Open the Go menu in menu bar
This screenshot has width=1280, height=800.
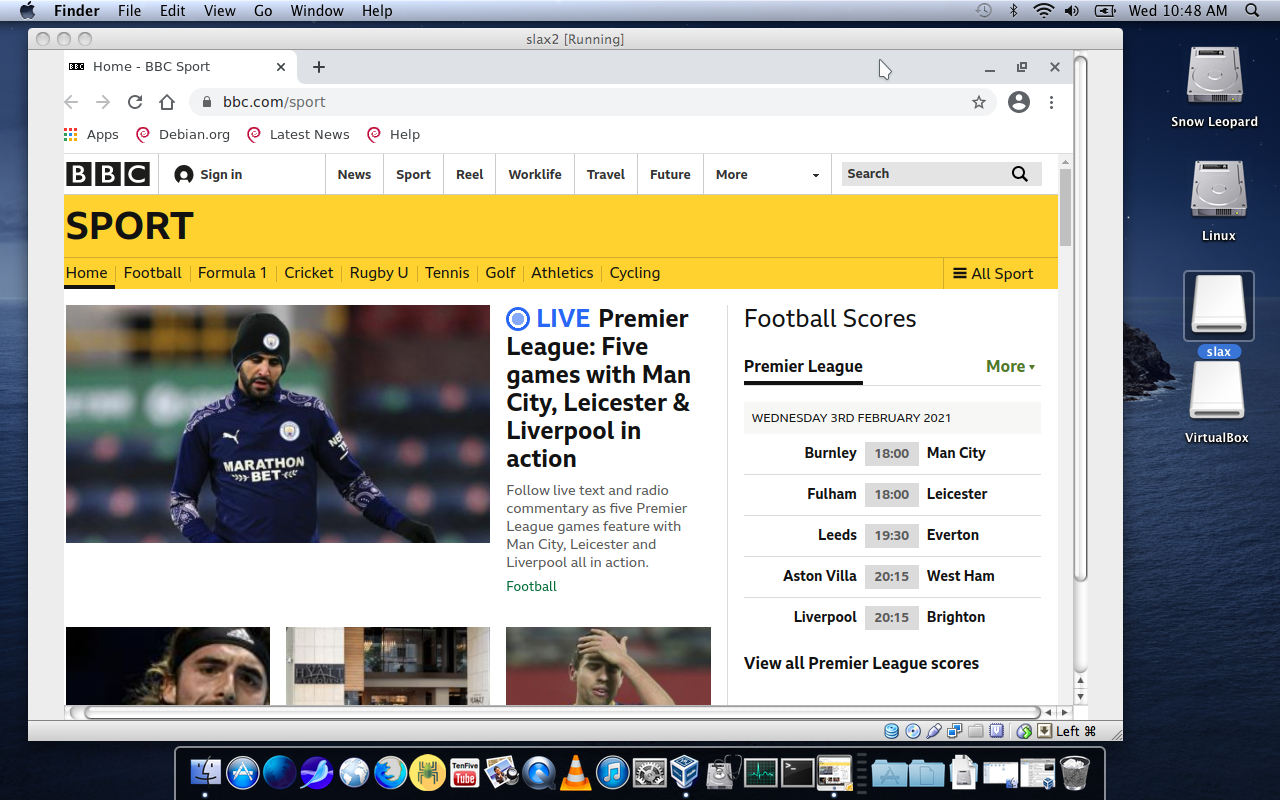[263, 11]
